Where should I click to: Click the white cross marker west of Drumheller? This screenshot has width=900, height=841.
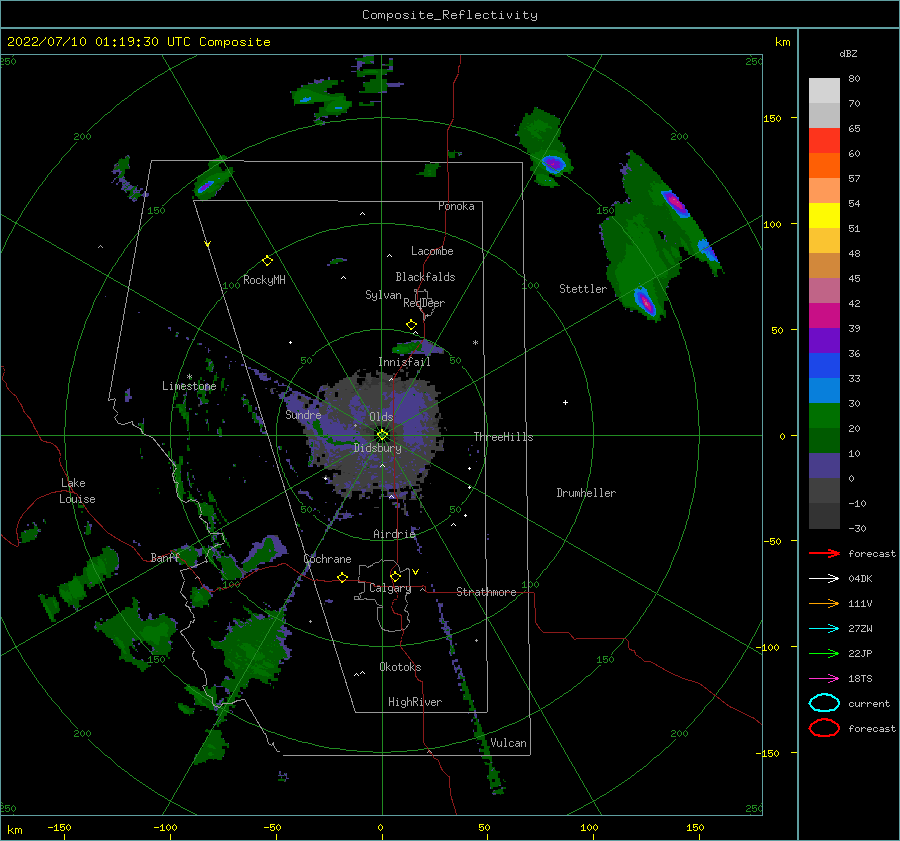click(565, 402)
